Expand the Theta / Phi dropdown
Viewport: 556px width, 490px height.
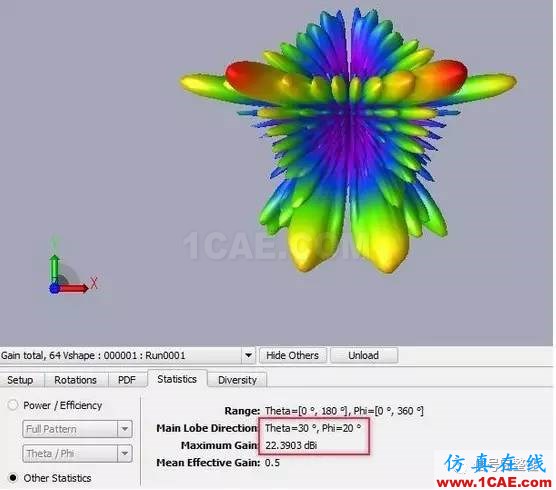tap(124, 453)
